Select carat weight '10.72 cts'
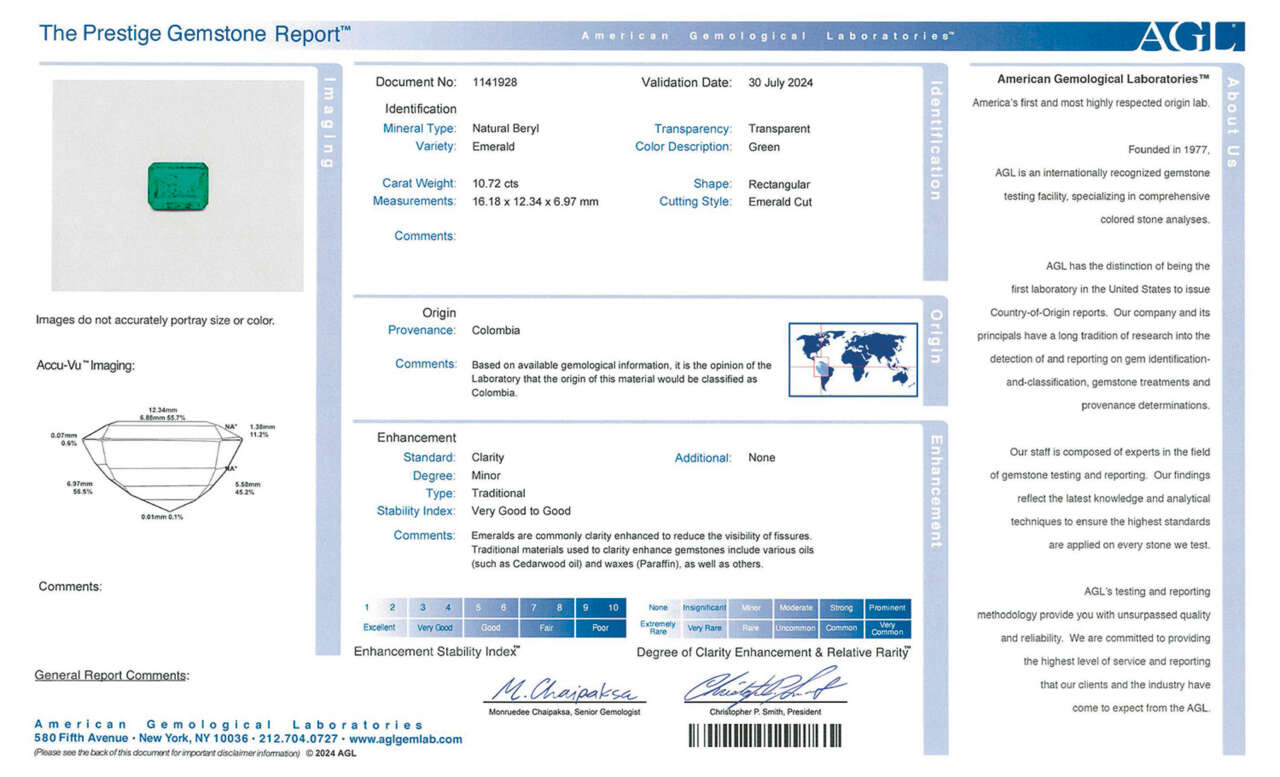1280x777 pixels. (x=495, y=183)
